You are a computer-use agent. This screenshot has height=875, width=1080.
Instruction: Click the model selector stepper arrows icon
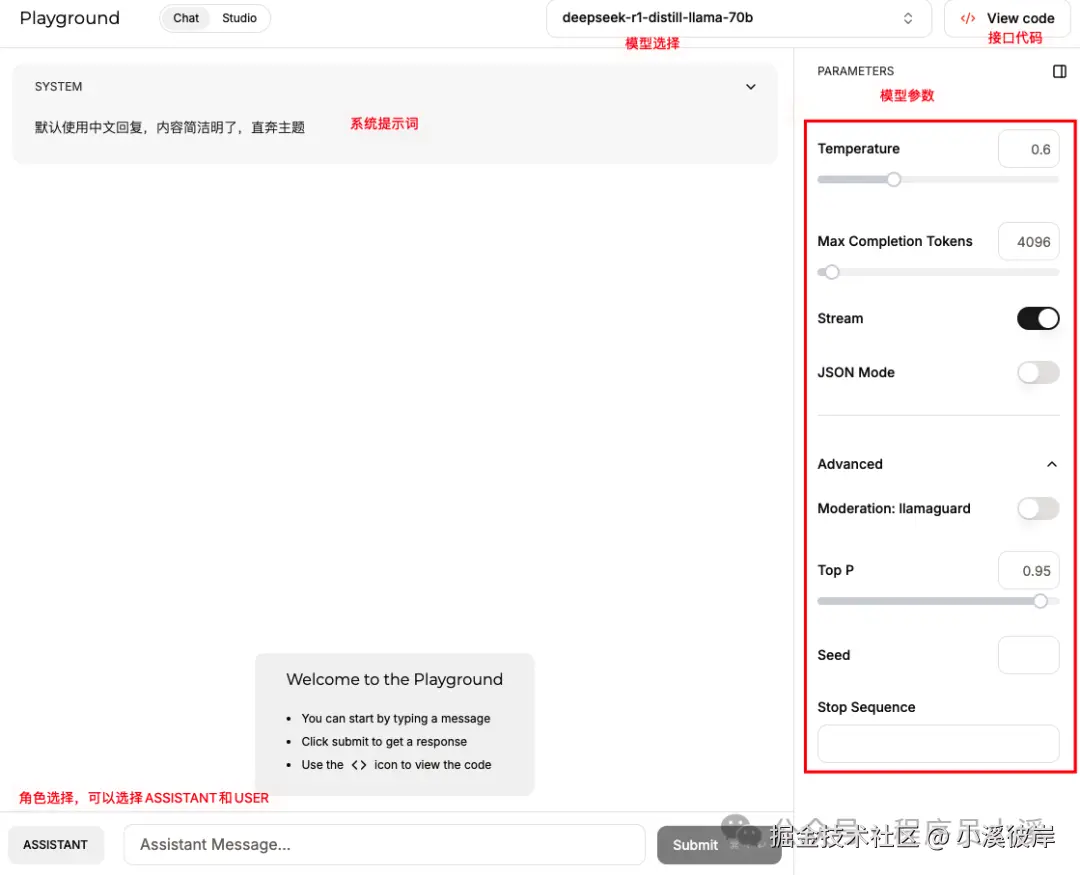(907, 17)
